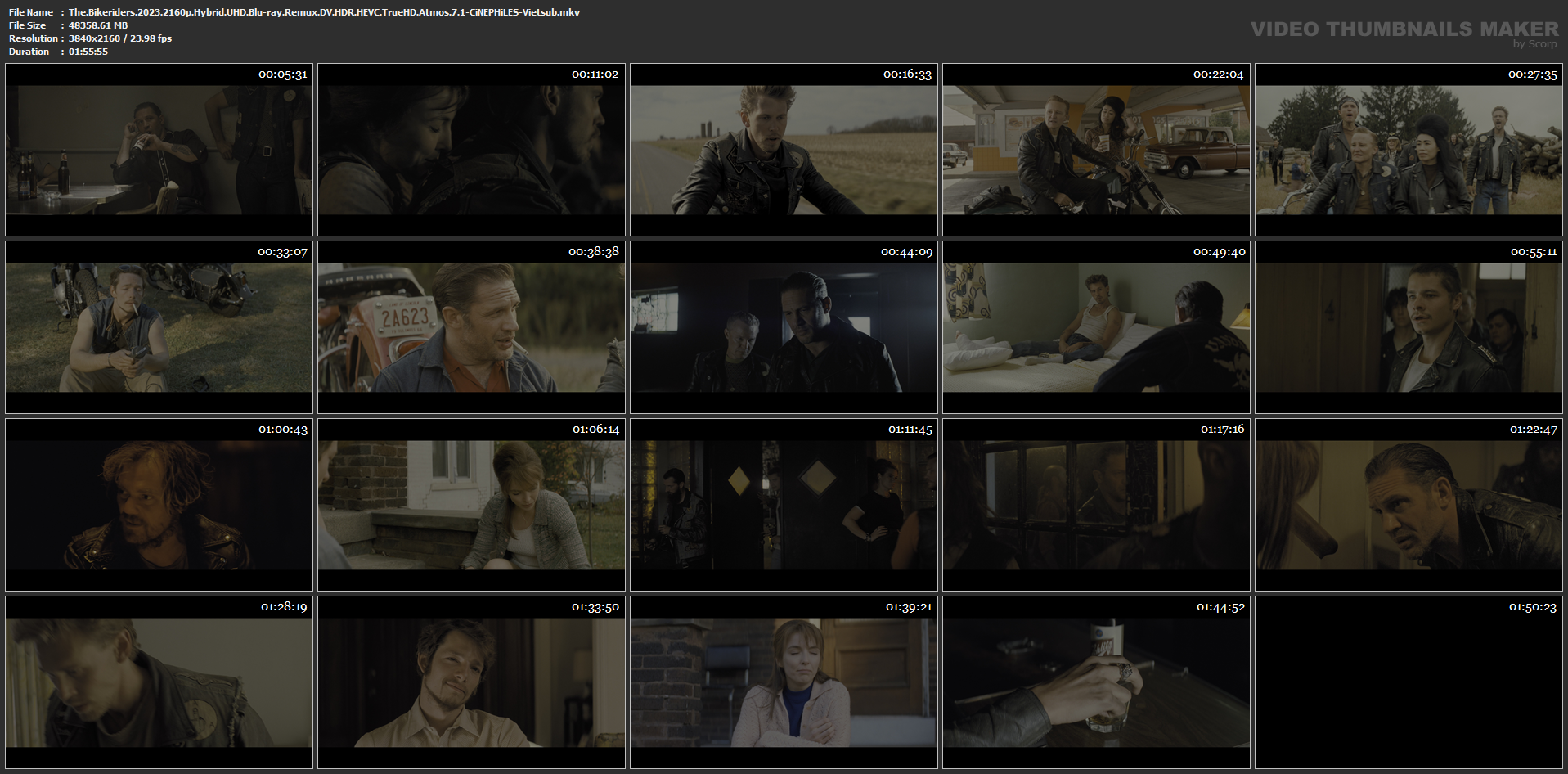Choose the frame stamped 01:39:21
Image resolution: width=1568 pixels, height=774 pixels.
pyautogui.click(x=784, y=682)
